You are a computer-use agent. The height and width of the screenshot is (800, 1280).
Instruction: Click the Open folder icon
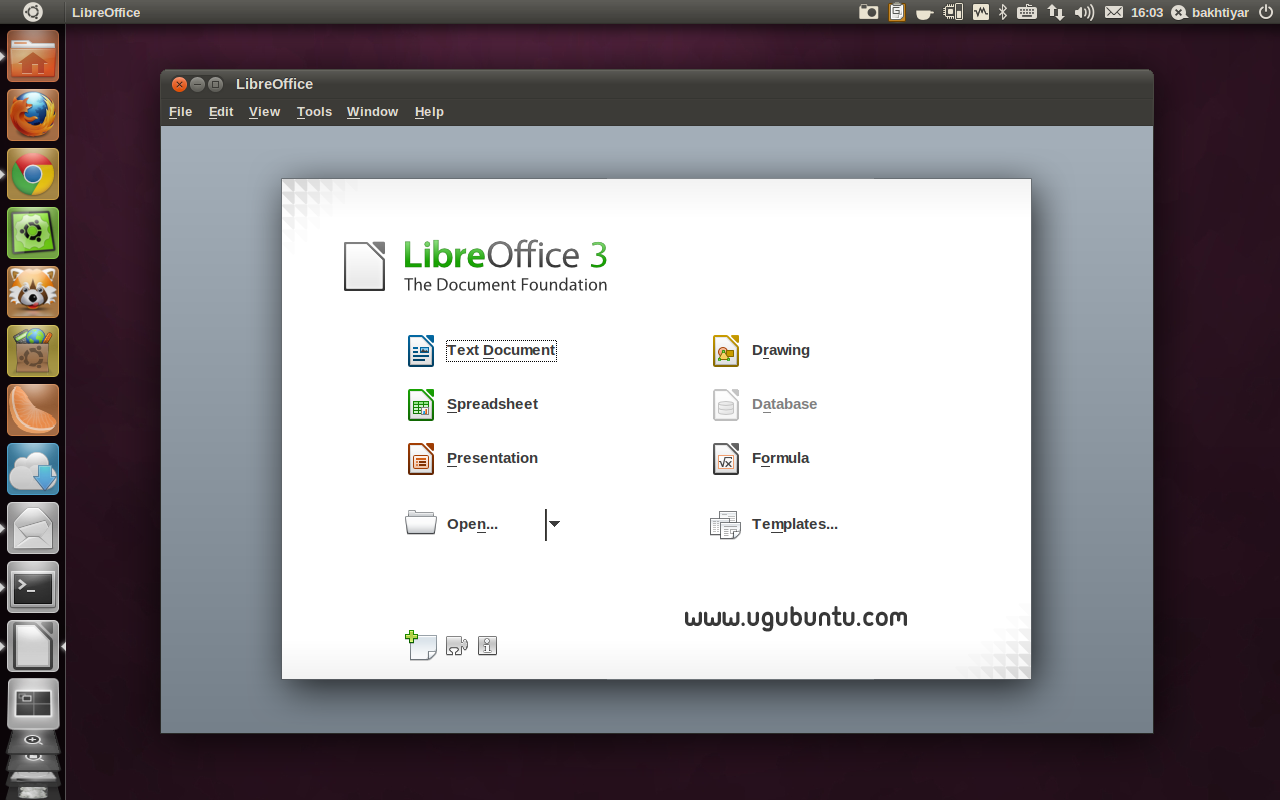coord(421,523)
